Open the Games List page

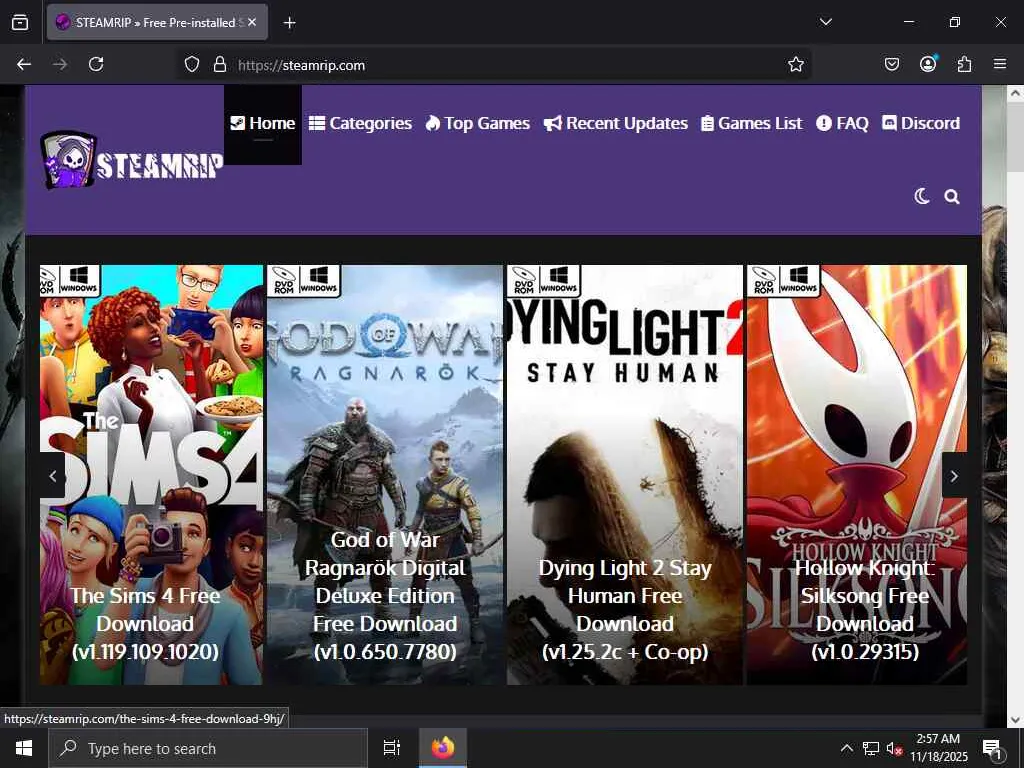(x=752, y=123)
